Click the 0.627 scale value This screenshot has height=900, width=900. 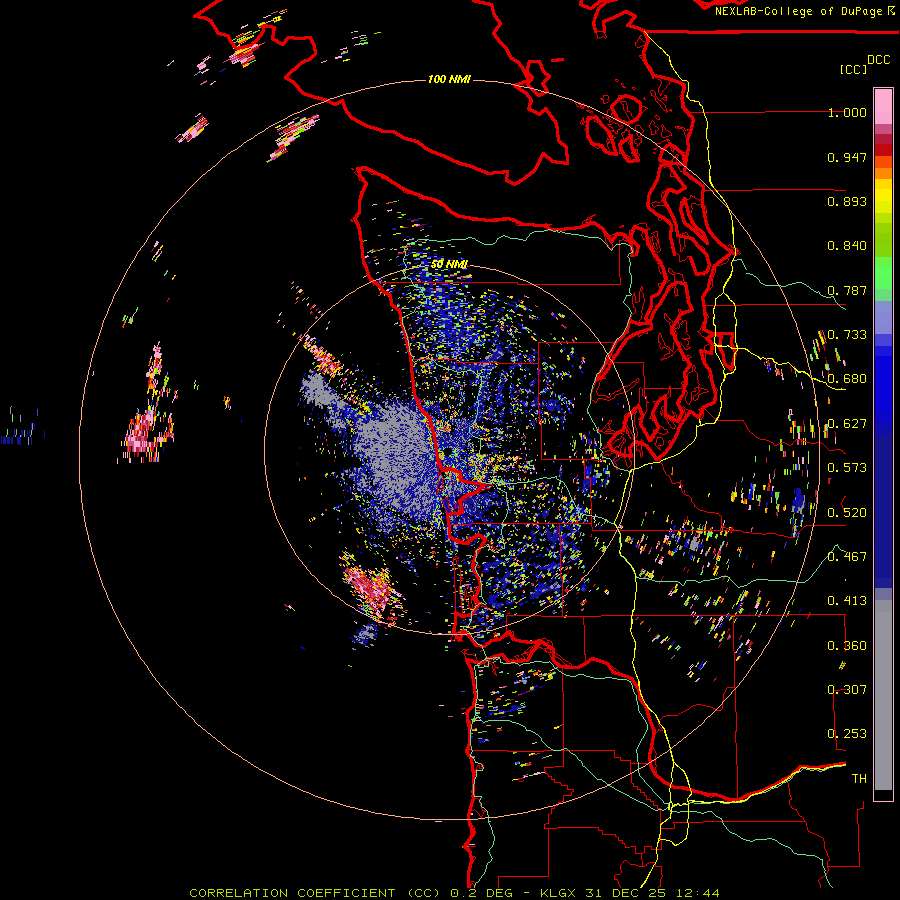pos(847,424)
